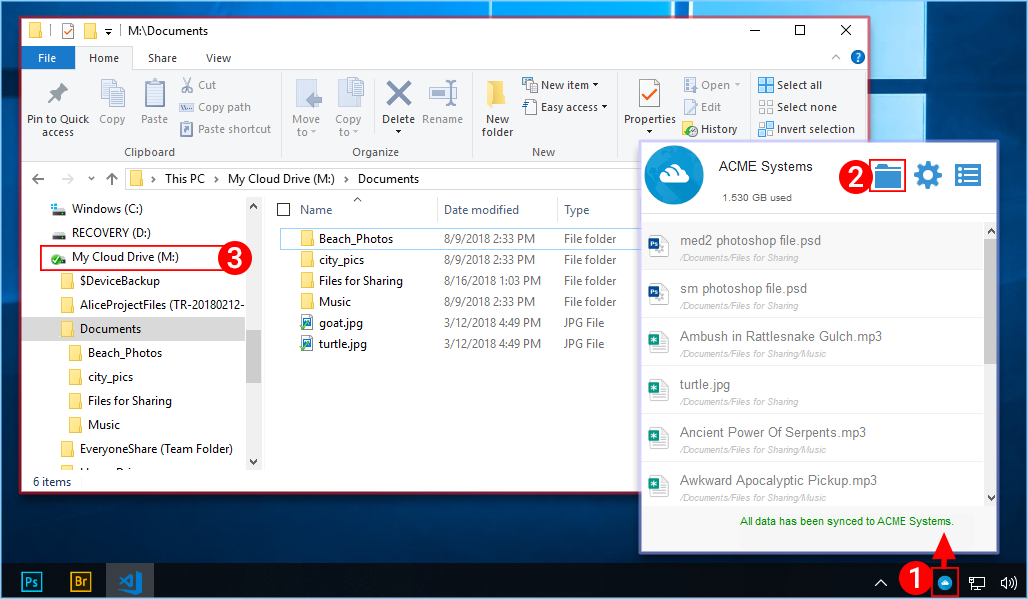
Task: Click Ancient Power Of Serpents.mp3 entry
Action: pos(812,439)
